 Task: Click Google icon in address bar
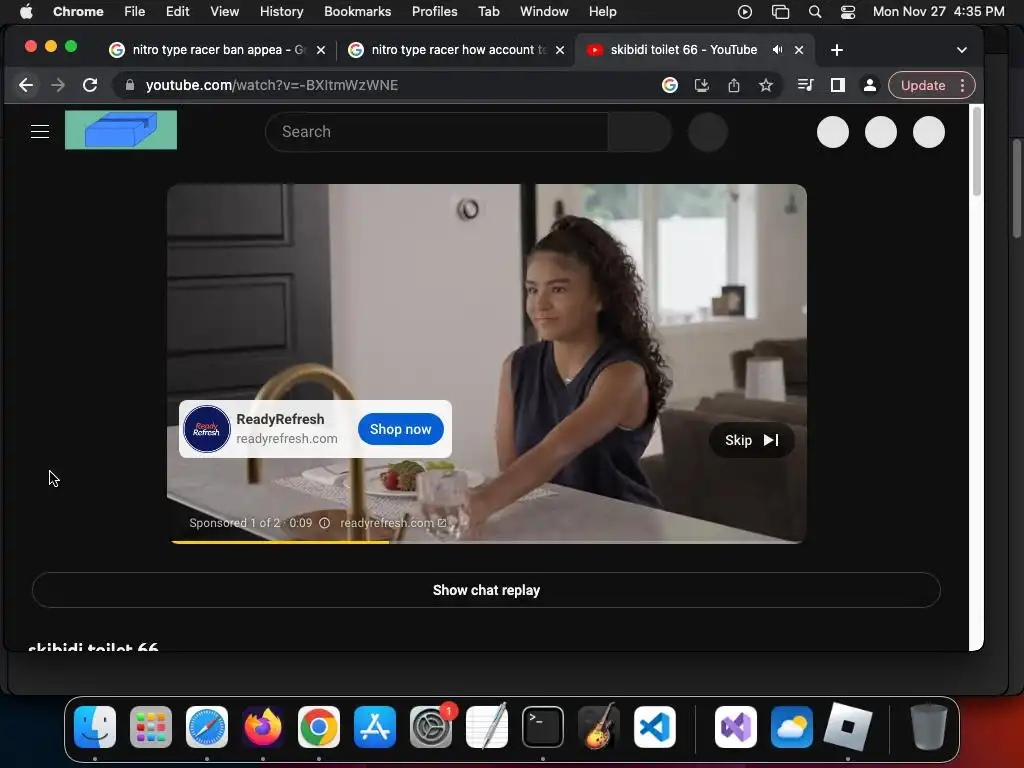(669, 86)
